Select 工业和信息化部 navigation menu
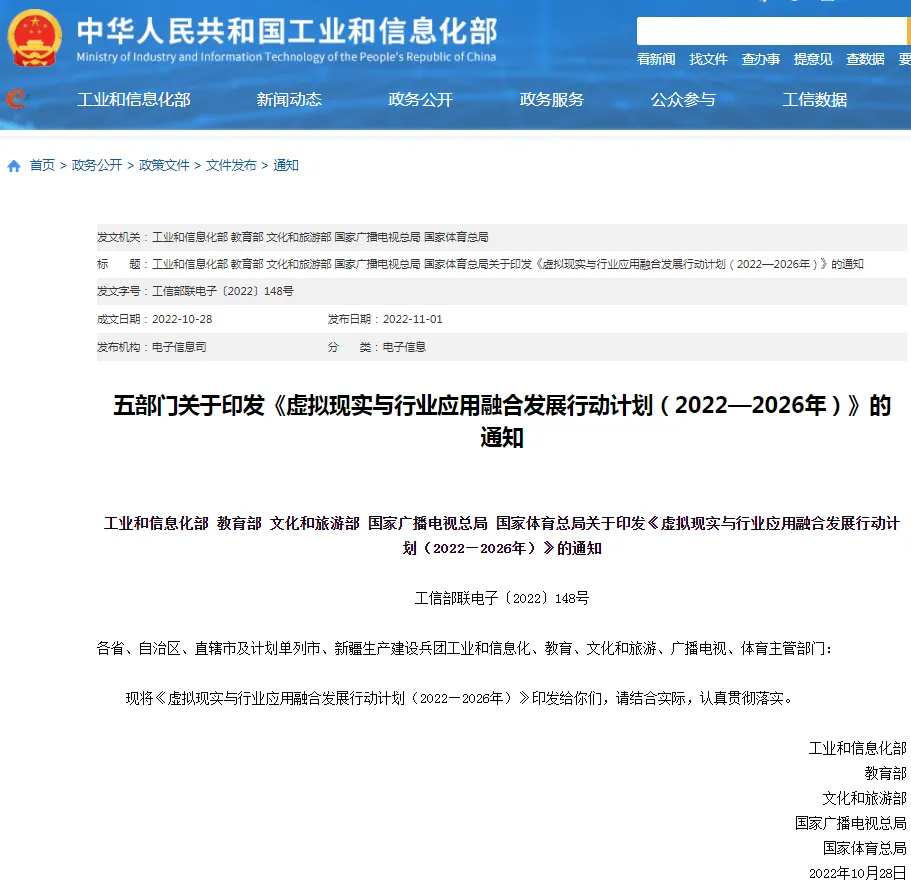This screenshot has height=884, width=911. click(x=134, y=100)
